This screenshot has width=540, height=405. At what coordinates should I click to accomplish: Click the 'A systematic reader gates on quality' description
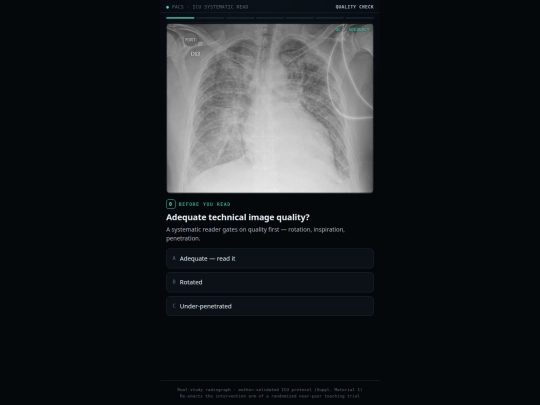click(255, 234)
